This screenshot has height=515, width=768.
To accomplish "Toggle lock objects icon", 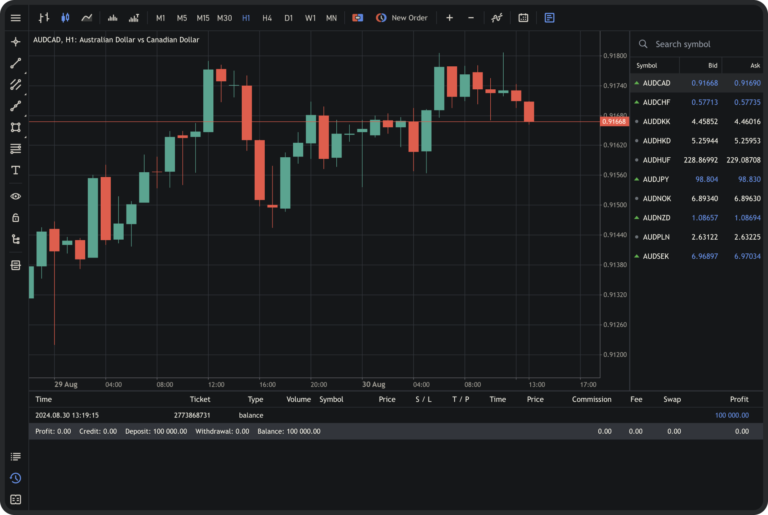I will (16, 218).
